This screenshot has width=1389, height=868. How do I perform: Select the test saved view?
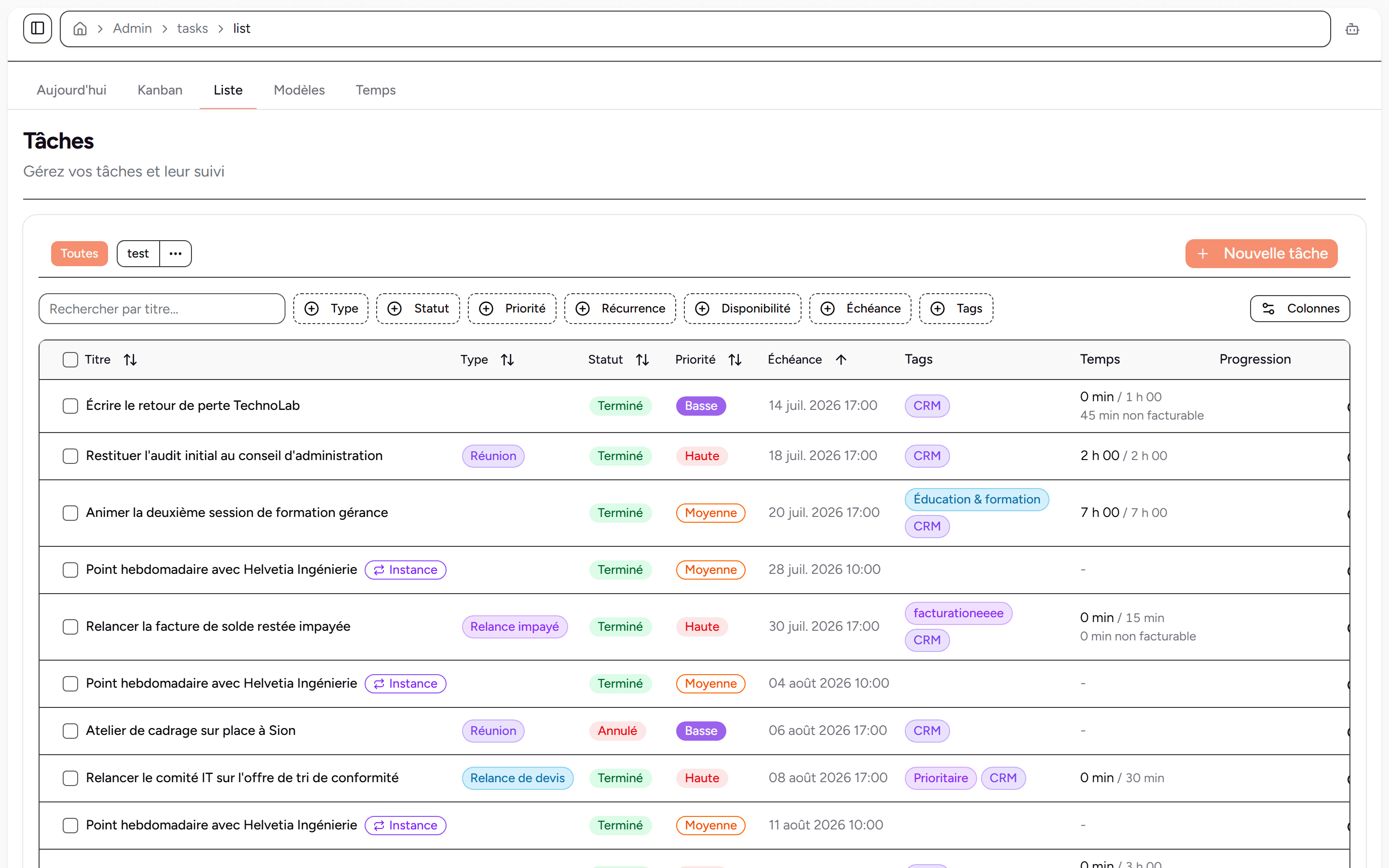point(138,254)
